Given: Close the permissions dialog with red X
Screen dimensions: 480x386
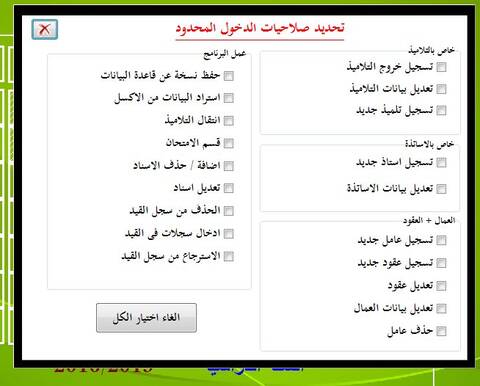Looking at the screenshot, I should click(x=45, y=29).
